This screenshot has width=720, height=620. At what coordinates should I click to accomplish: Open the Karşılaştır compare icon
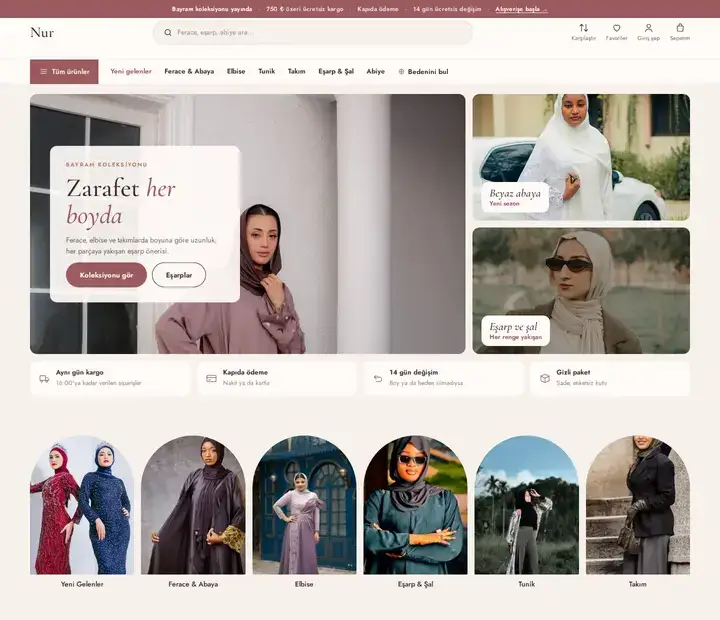(x=584, y=28)
